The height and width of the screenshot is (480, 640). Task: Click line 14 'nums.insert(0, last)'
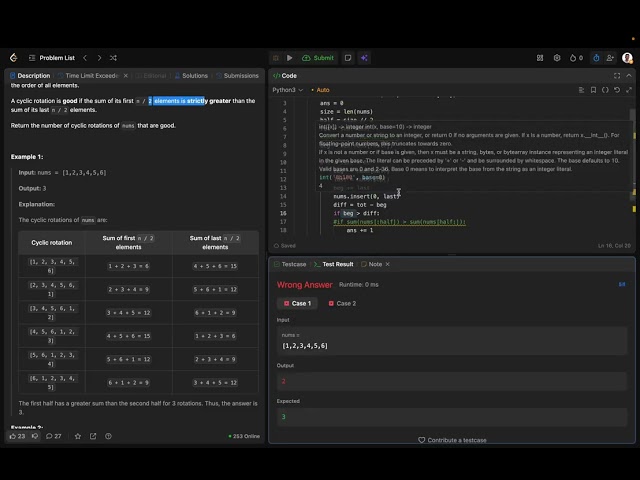366,196
